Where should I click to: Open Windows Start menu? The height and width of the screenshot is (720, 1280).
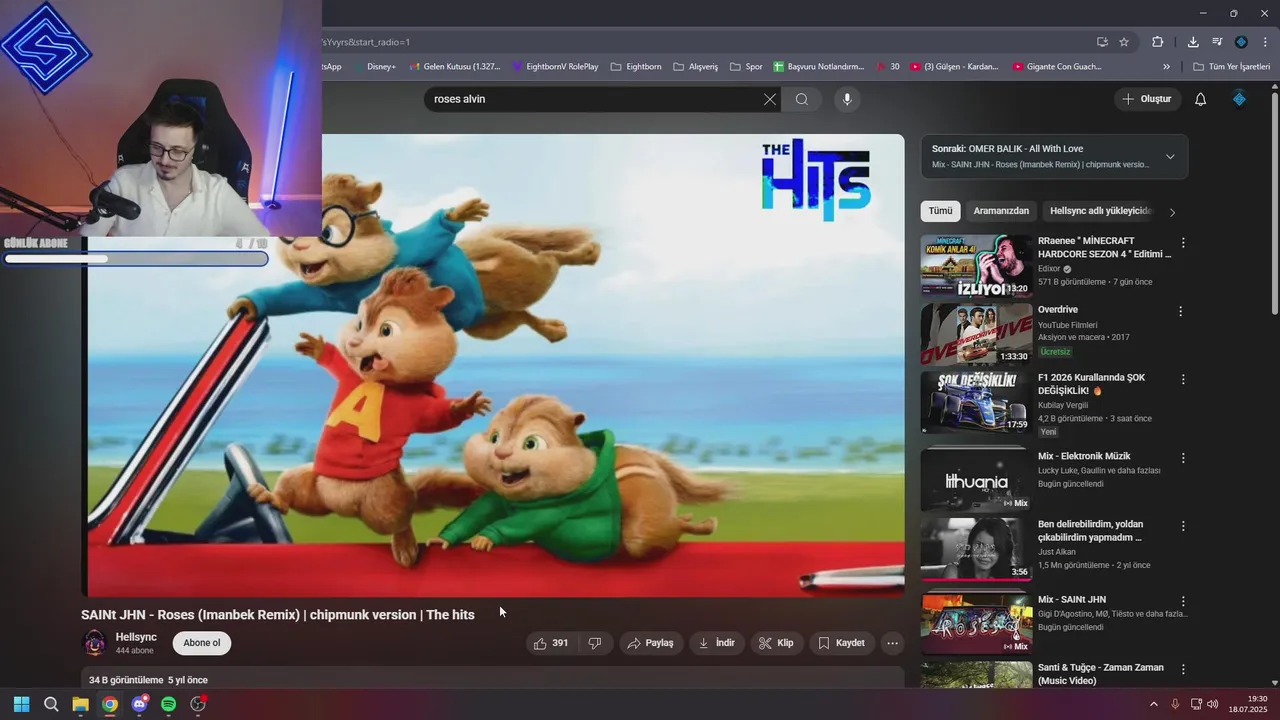coord(22,704)
